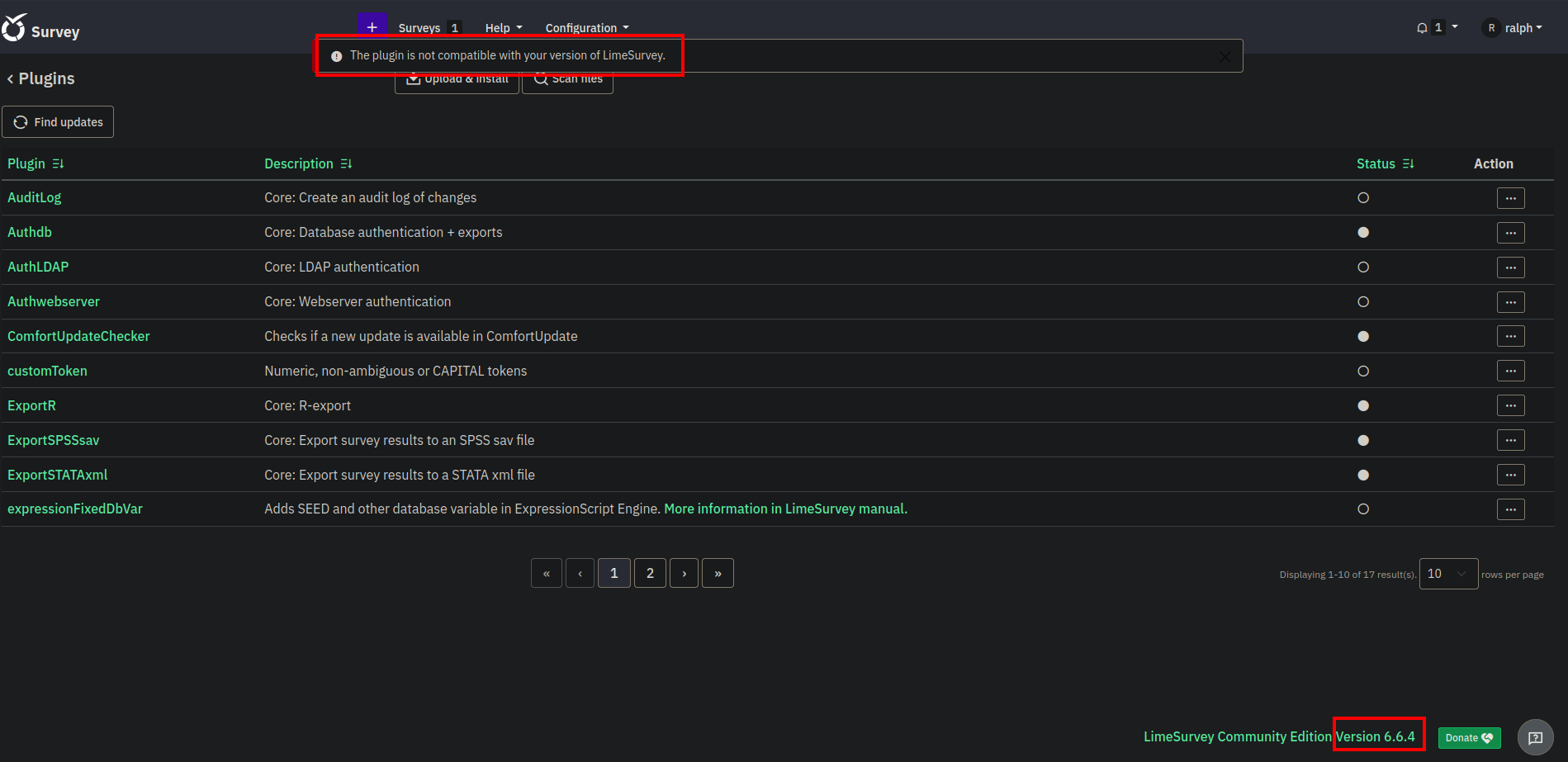Click expressionFixedDbVar inactive status circle
The height and width of the screenshot is (762, 1568).
[x=1363, y=509]
